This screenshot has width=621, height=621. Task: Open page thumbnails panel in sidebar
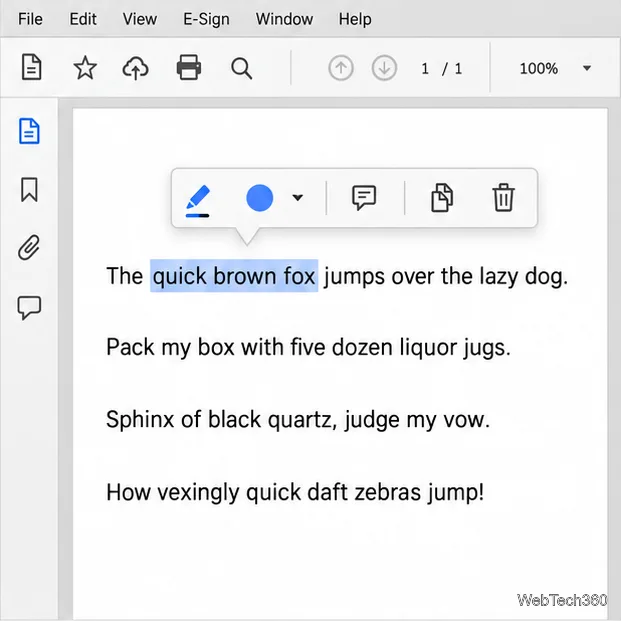(29, 131)
